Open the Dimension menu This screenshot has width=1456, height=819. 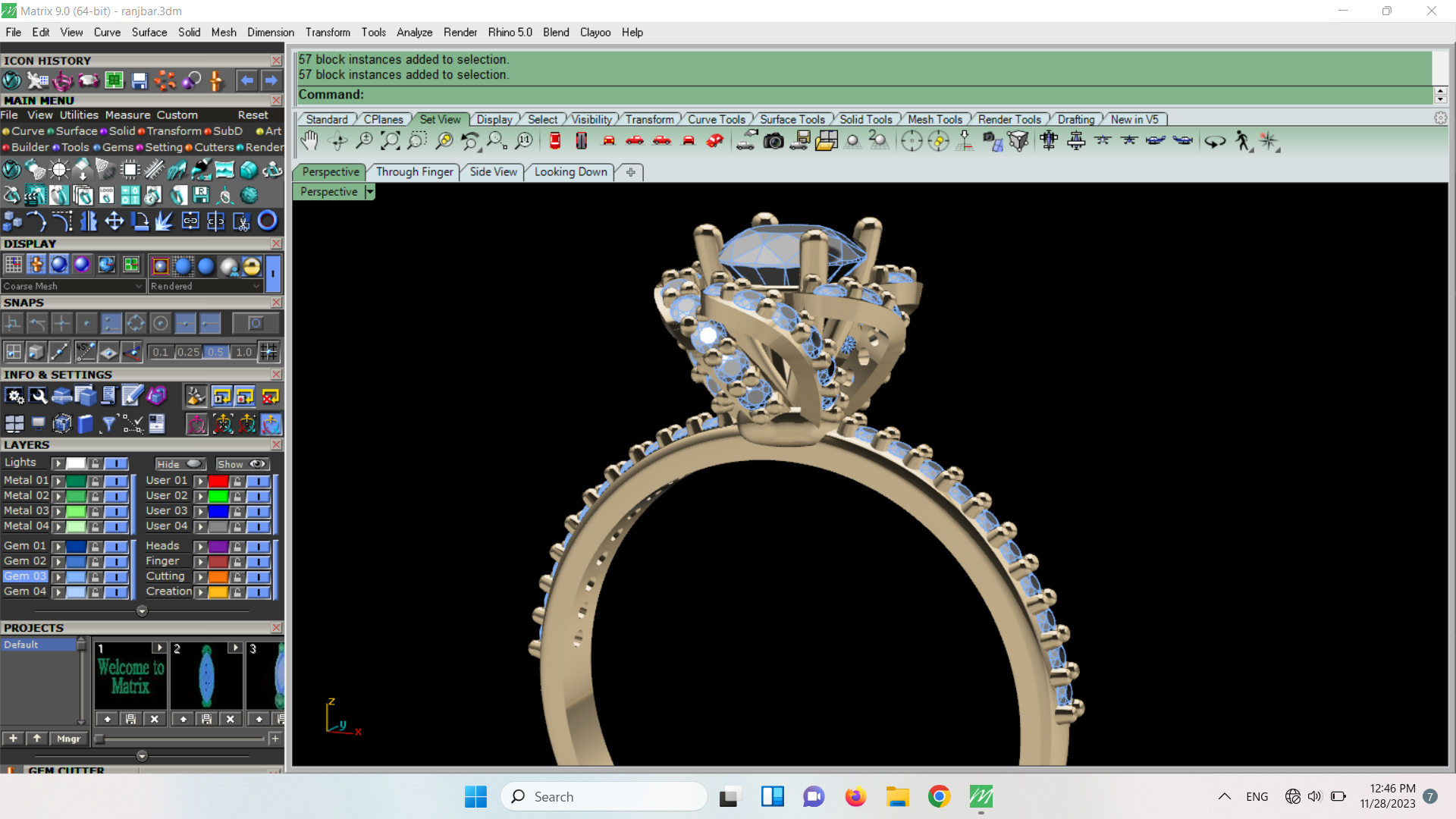(270, 33)
